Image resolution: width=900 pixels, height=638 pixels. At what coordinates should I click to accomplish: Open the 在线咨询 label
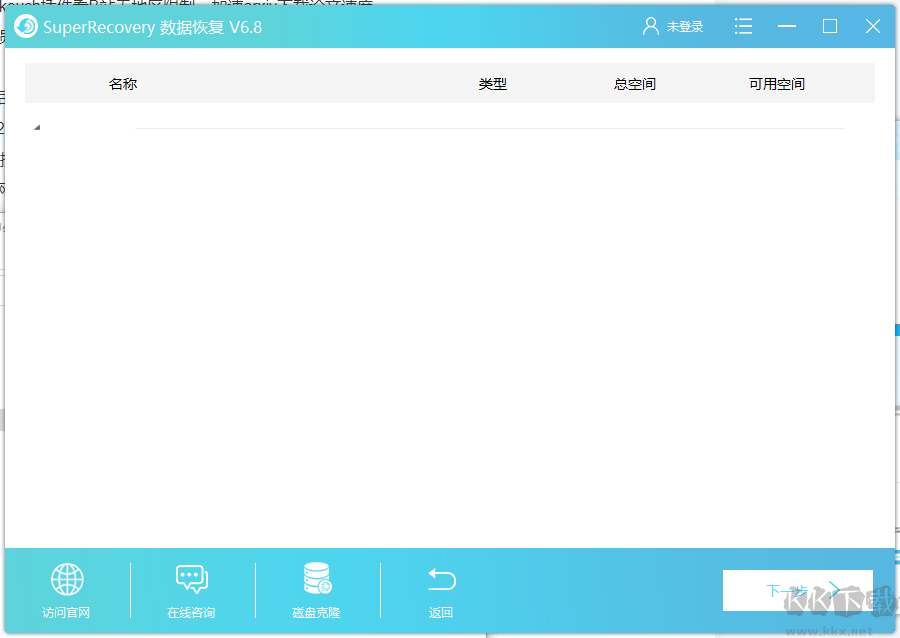pos(191,613)
